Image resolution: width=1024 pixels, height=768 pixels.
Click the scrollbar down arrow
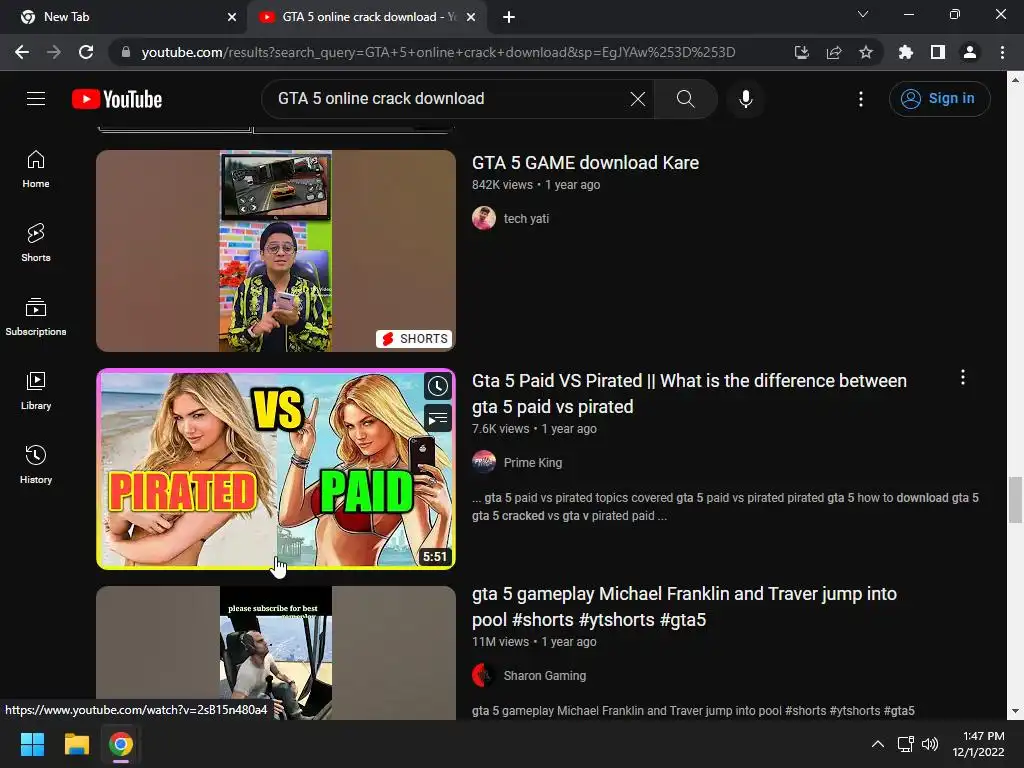pos(1015,711)
